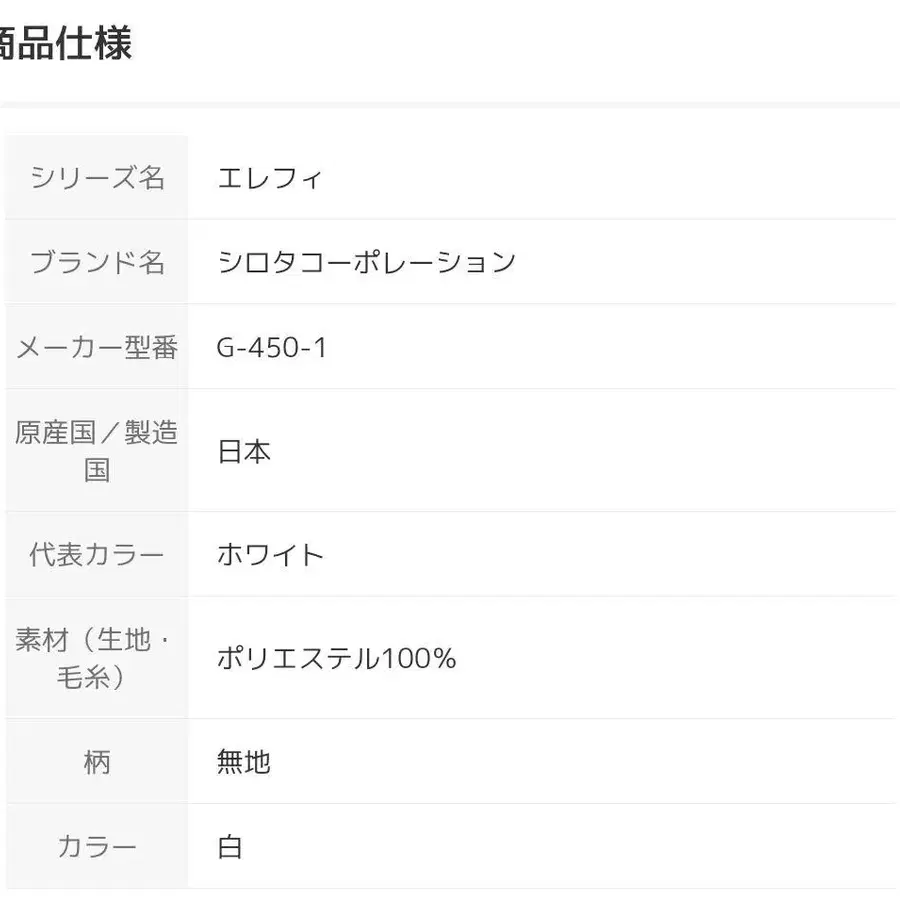
Task: Select the 日本 country value
Action: [x=244, y=451]
